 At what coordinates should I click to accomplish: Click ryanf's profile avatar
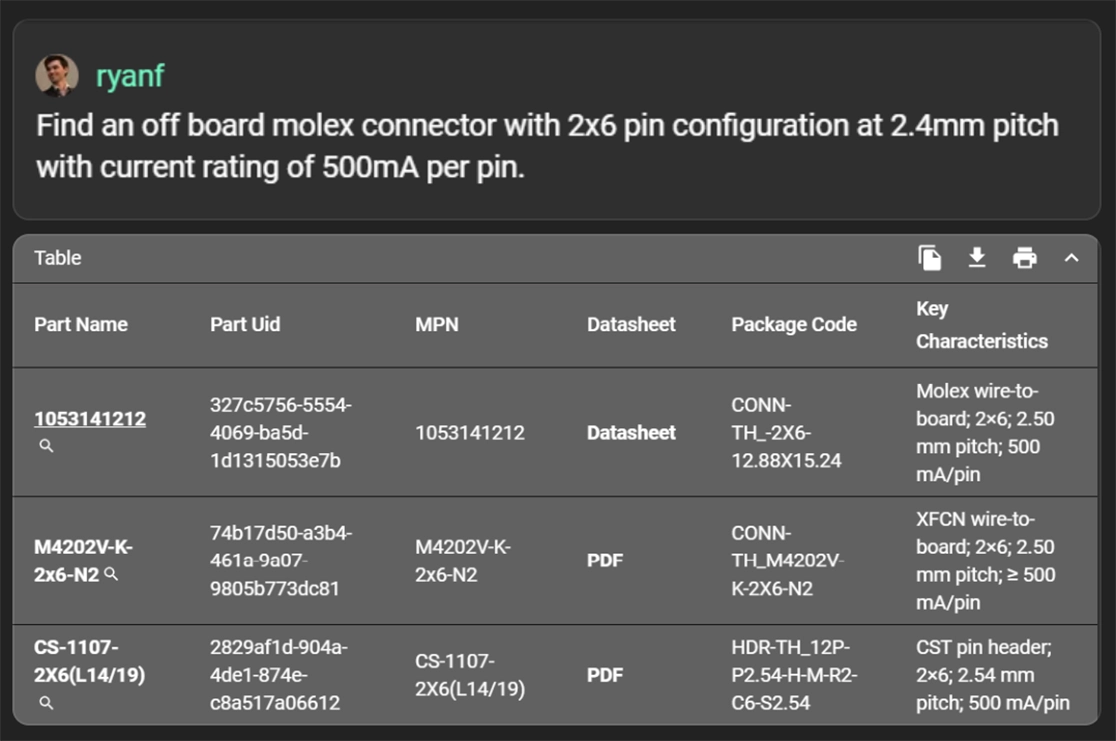pos(57,76)
